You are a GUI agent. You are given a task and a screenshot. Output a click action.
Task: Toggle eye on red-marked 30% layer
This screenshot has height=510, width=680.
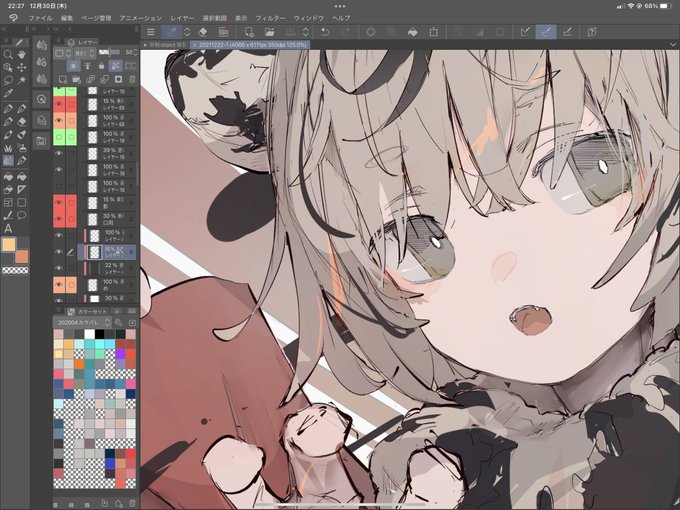click(x=59, y=219)
